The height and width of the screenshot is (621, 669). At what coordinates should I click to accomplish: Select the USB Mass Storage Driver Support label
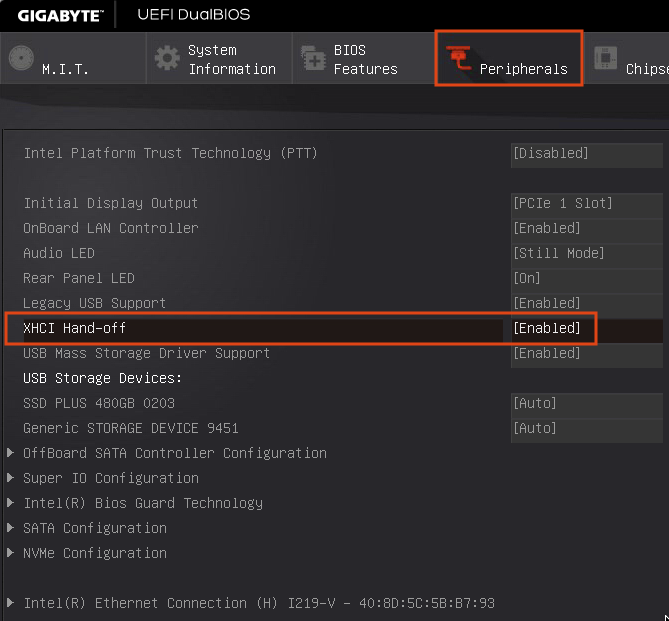pos(146,354)
